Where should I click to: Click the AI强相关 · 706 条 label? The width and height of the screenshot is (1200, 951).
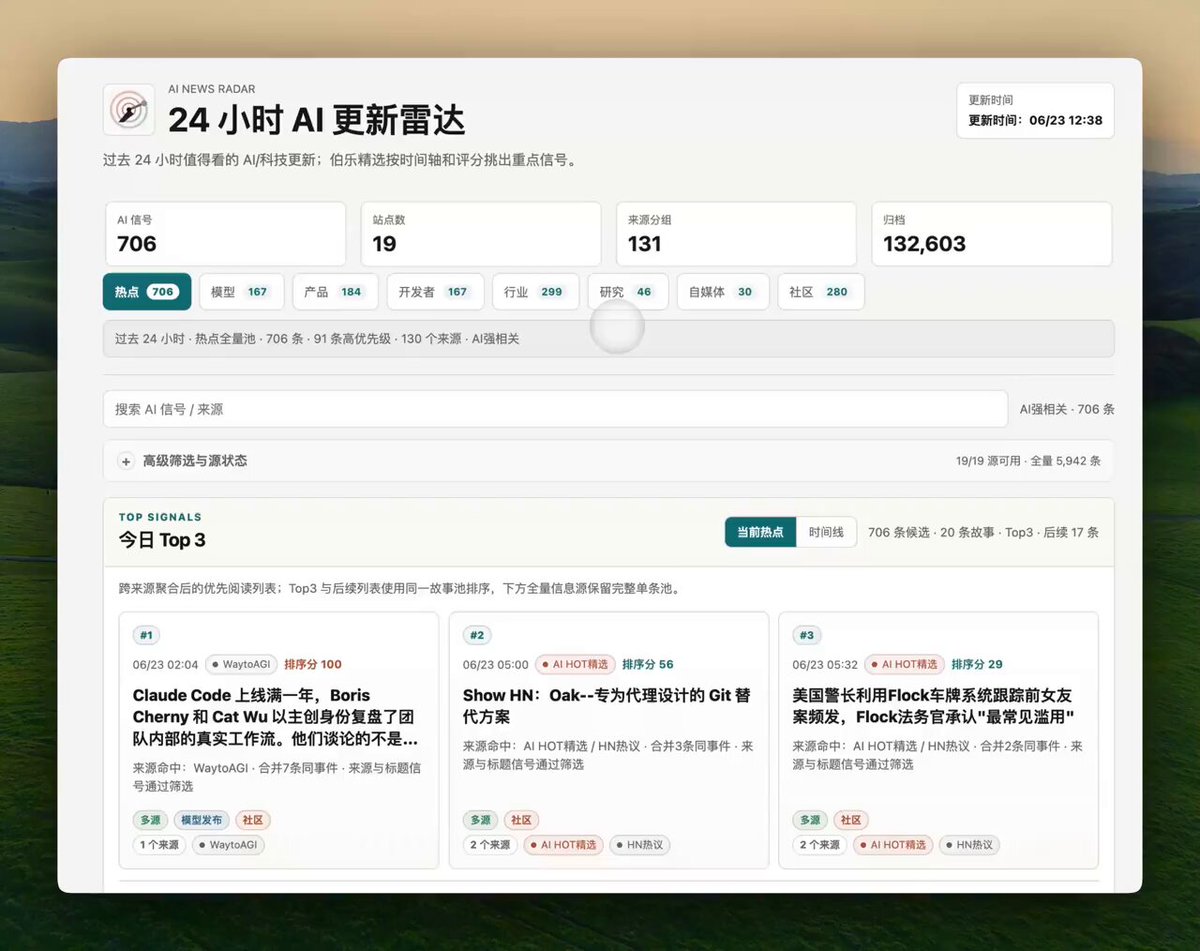coord(1067,409)
